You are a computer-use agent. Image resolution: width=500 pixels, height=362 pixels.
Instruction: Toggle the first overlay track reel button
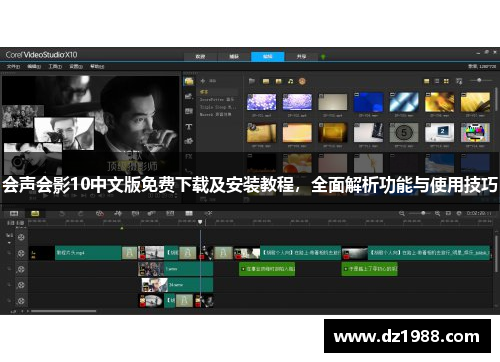pyautogui.click(x=21, y=269)
